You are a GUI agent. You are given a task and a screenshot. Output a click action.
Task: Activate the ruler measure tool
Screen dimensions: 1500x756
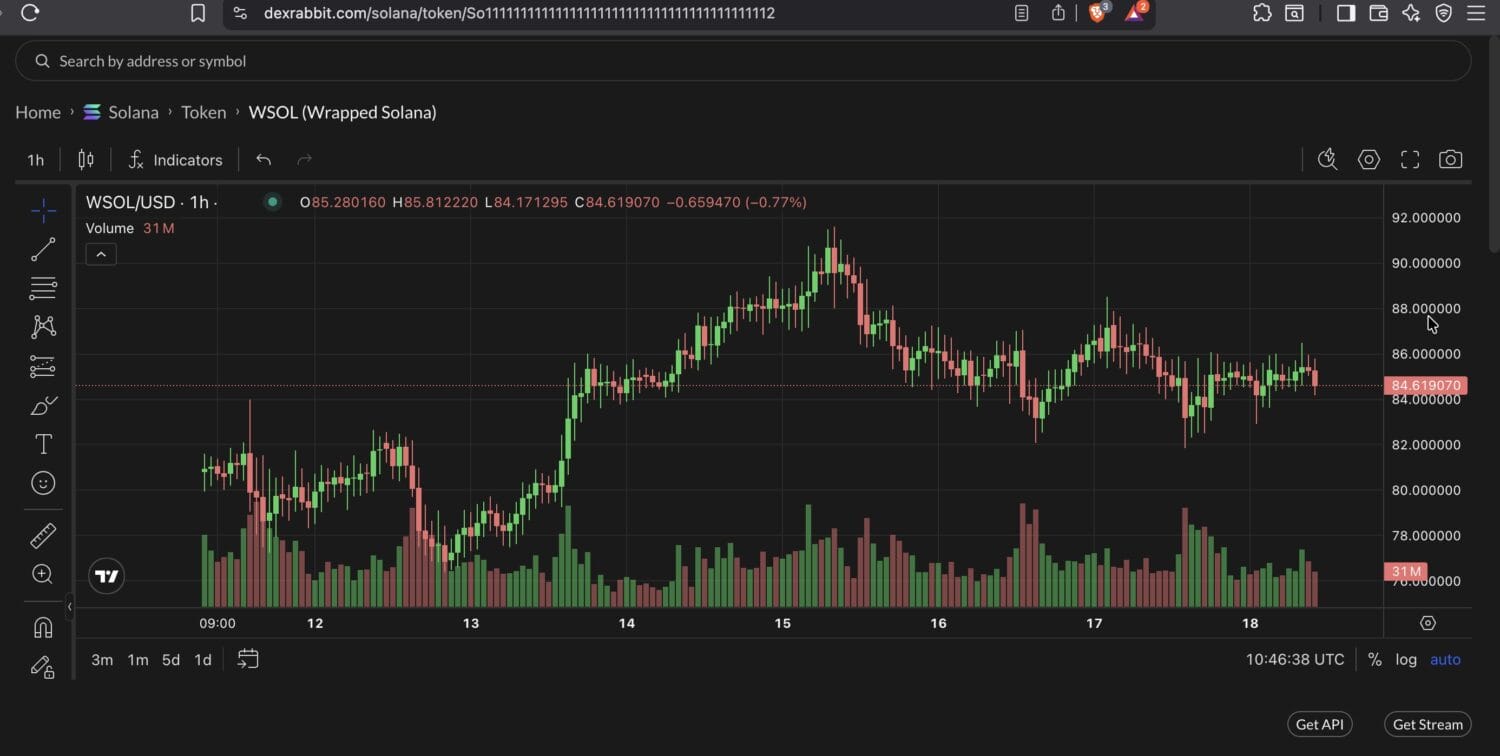click(43, 536)
